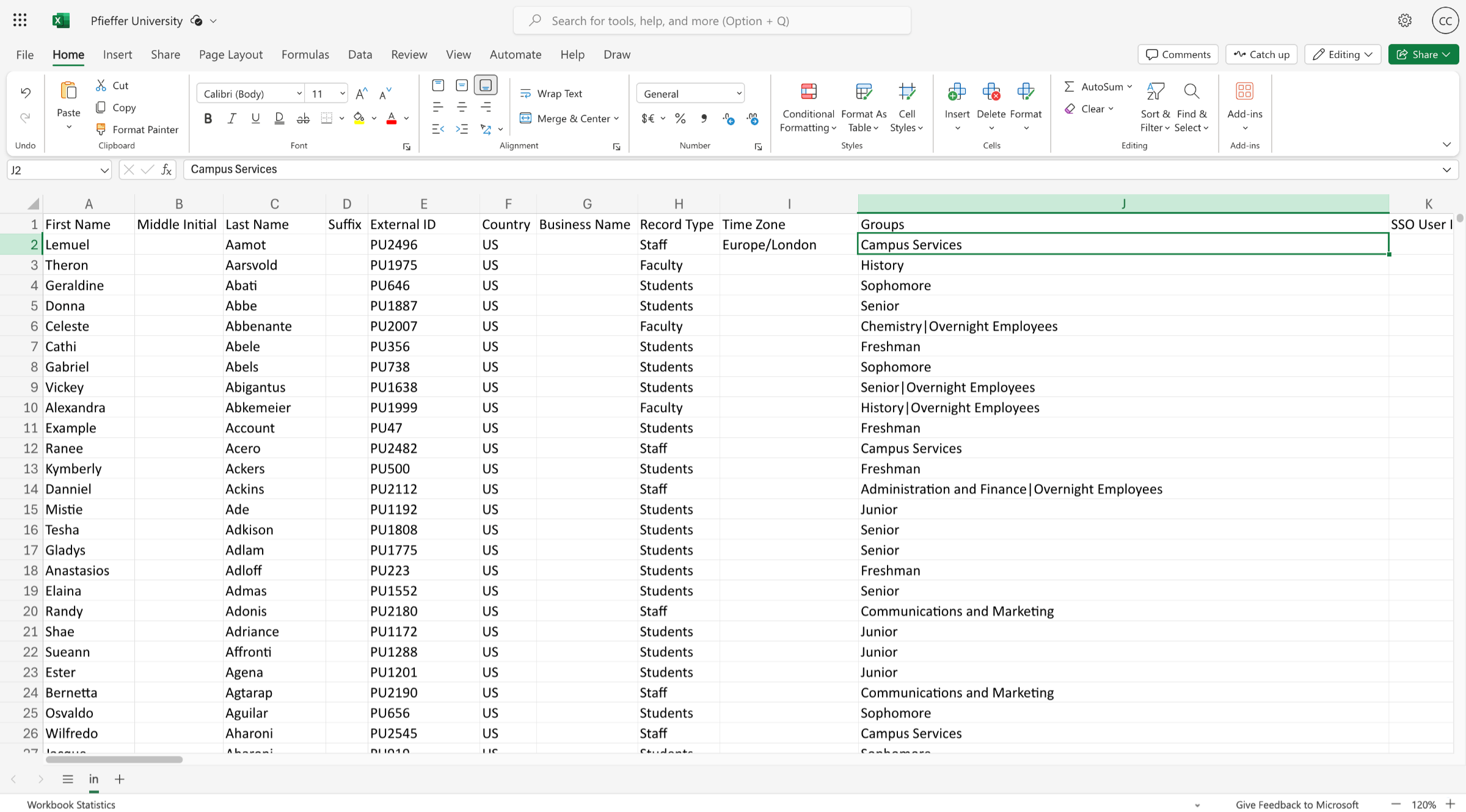
Task: Open the General number format dropdown
Action: (738, 93)
